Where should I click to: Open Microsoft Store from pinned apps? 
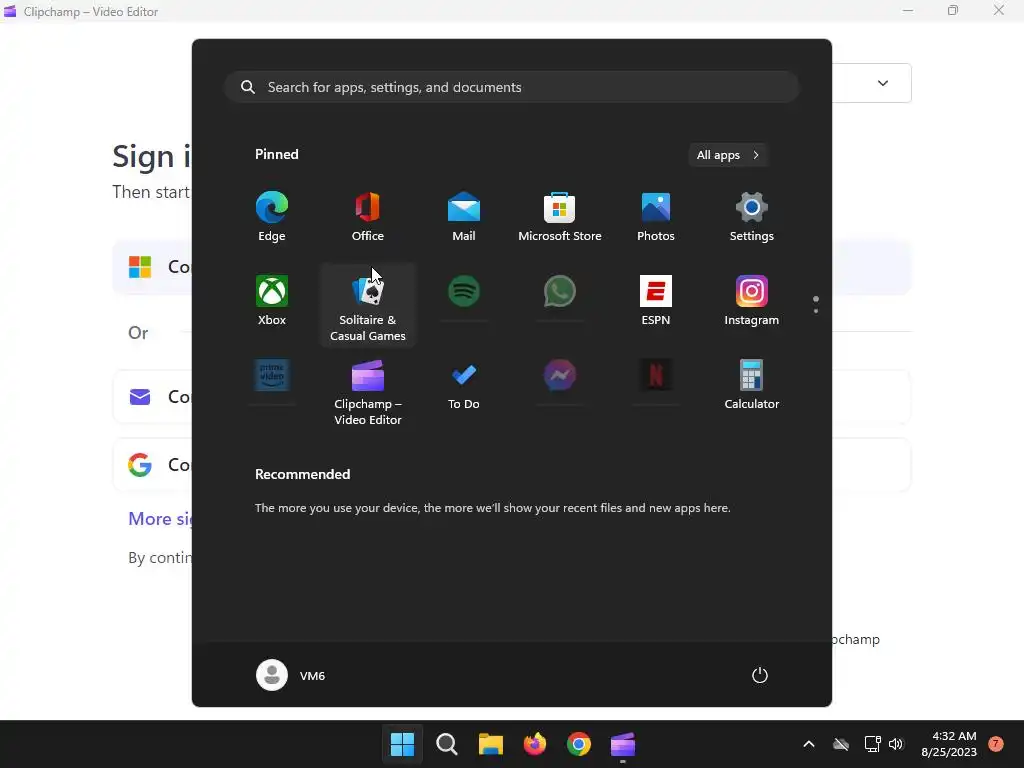click(560, 216)
